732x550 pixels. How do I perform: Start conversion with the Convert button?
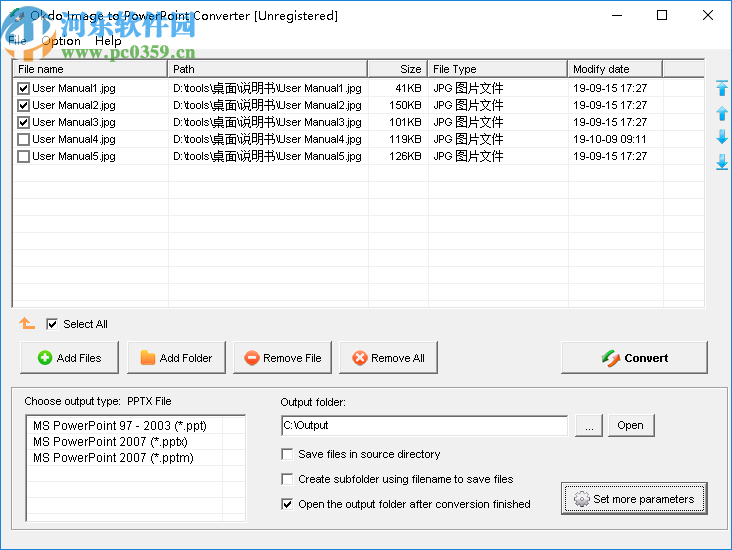coord(634,358)
